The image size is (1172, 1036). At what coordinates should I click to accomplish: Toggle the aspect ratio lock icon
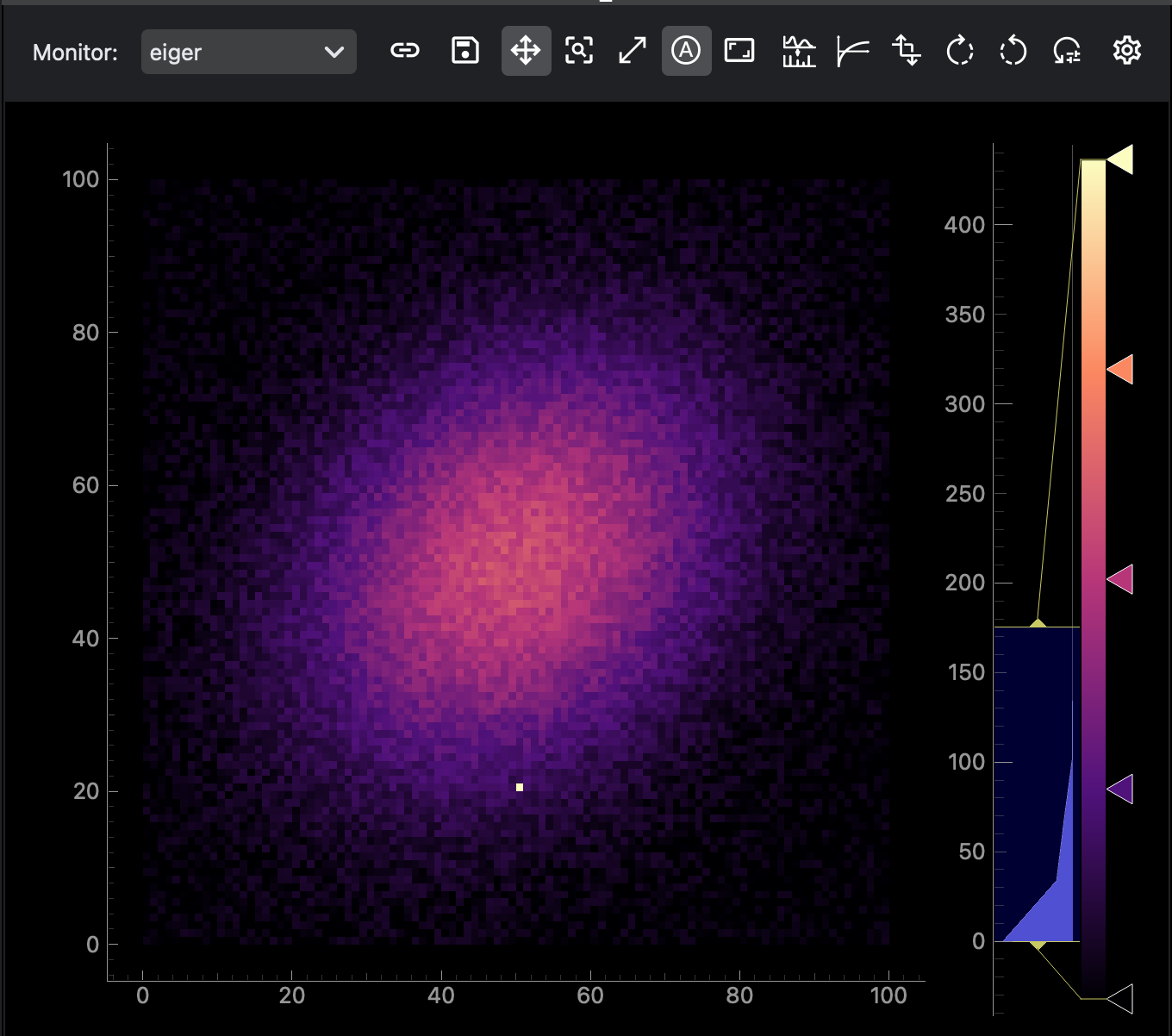pos(739,51)
